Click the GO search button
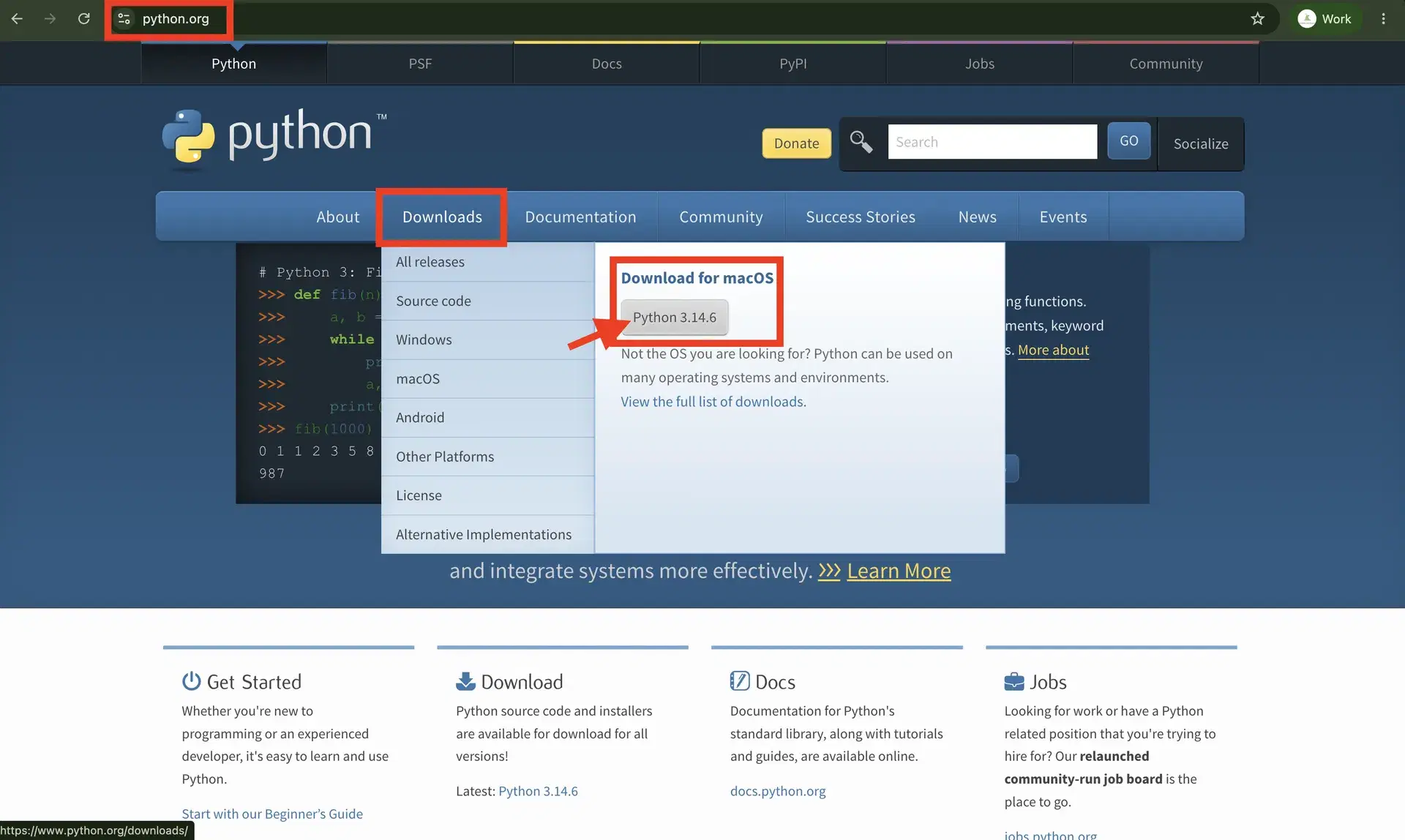 (x=1128, y=140)
